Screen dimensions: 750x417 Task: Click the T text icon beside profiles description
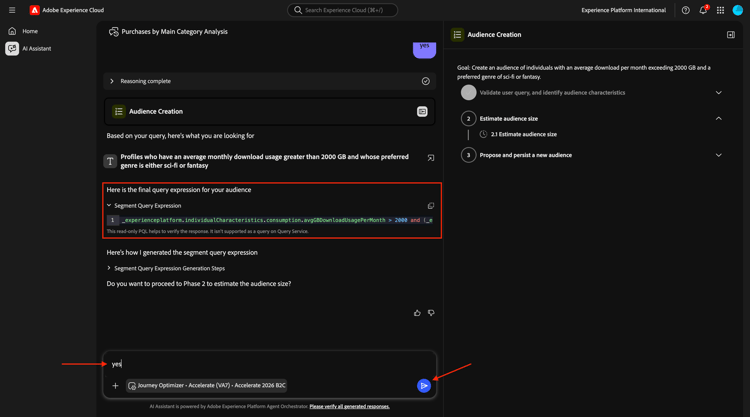click(110, 161)
